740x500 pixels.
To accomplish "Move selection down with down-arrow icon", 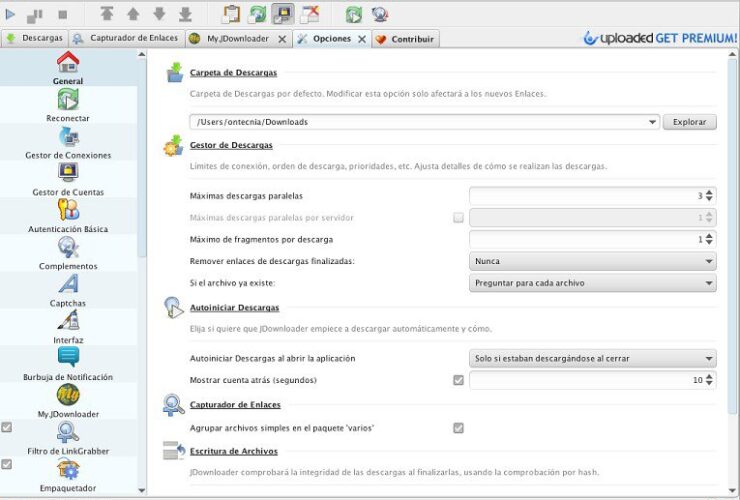I will [x=159, y=14].
